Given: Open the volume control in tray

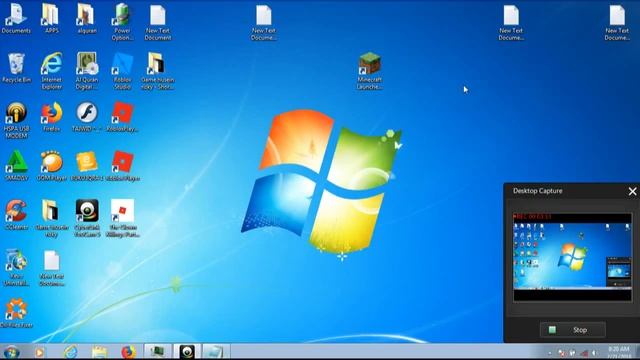Looking at the screenshot, I should click(594, 353).
